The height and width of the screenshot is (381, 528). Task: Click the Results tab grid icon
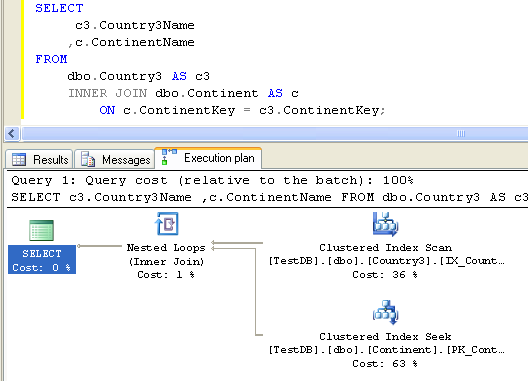(x=19, y=159)
